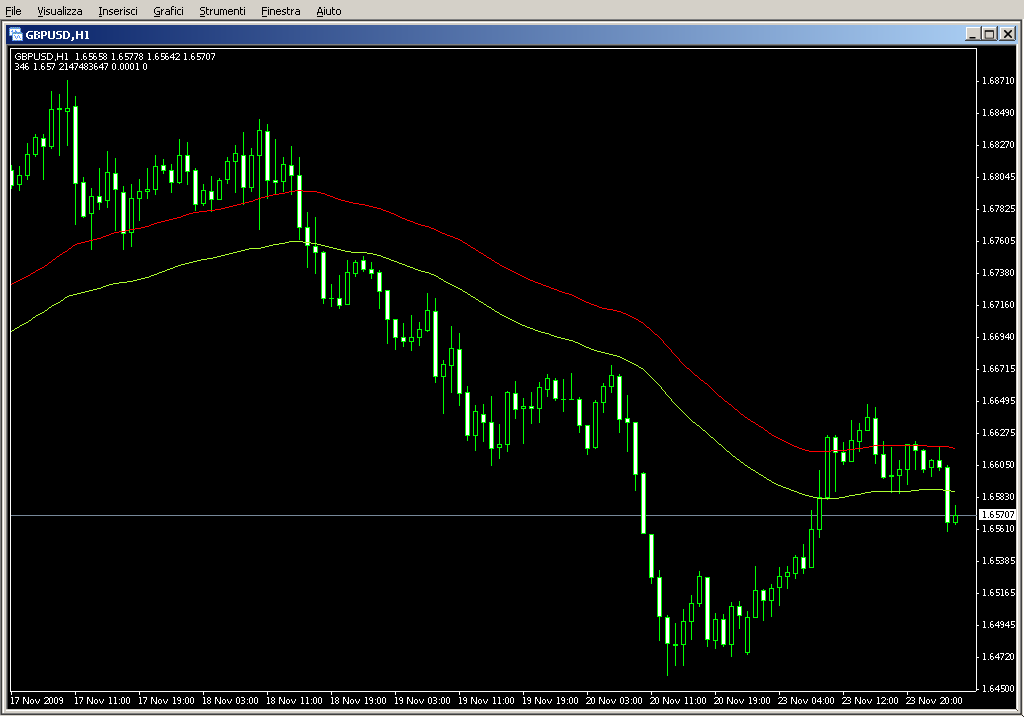This screenshot has height=717, width=1024.
Task: Click the 20 Nov 03:00 time label
Action: click(614, 701)
